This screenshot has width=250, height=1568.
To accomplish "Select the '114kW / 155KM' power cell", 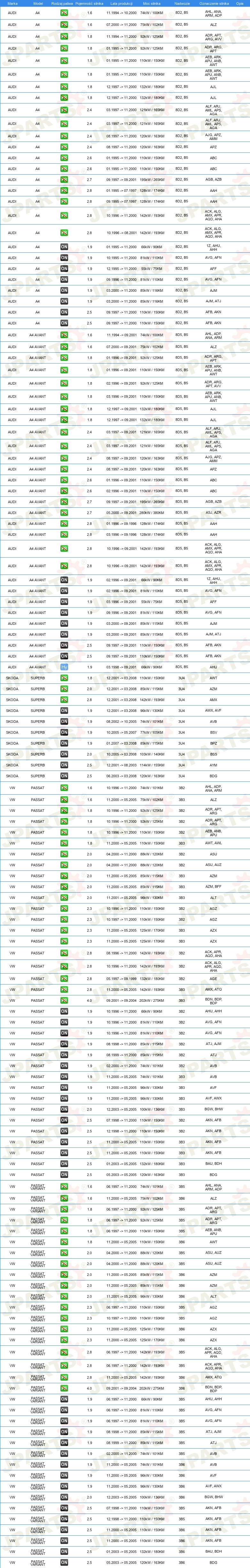I will pos(152,765).
